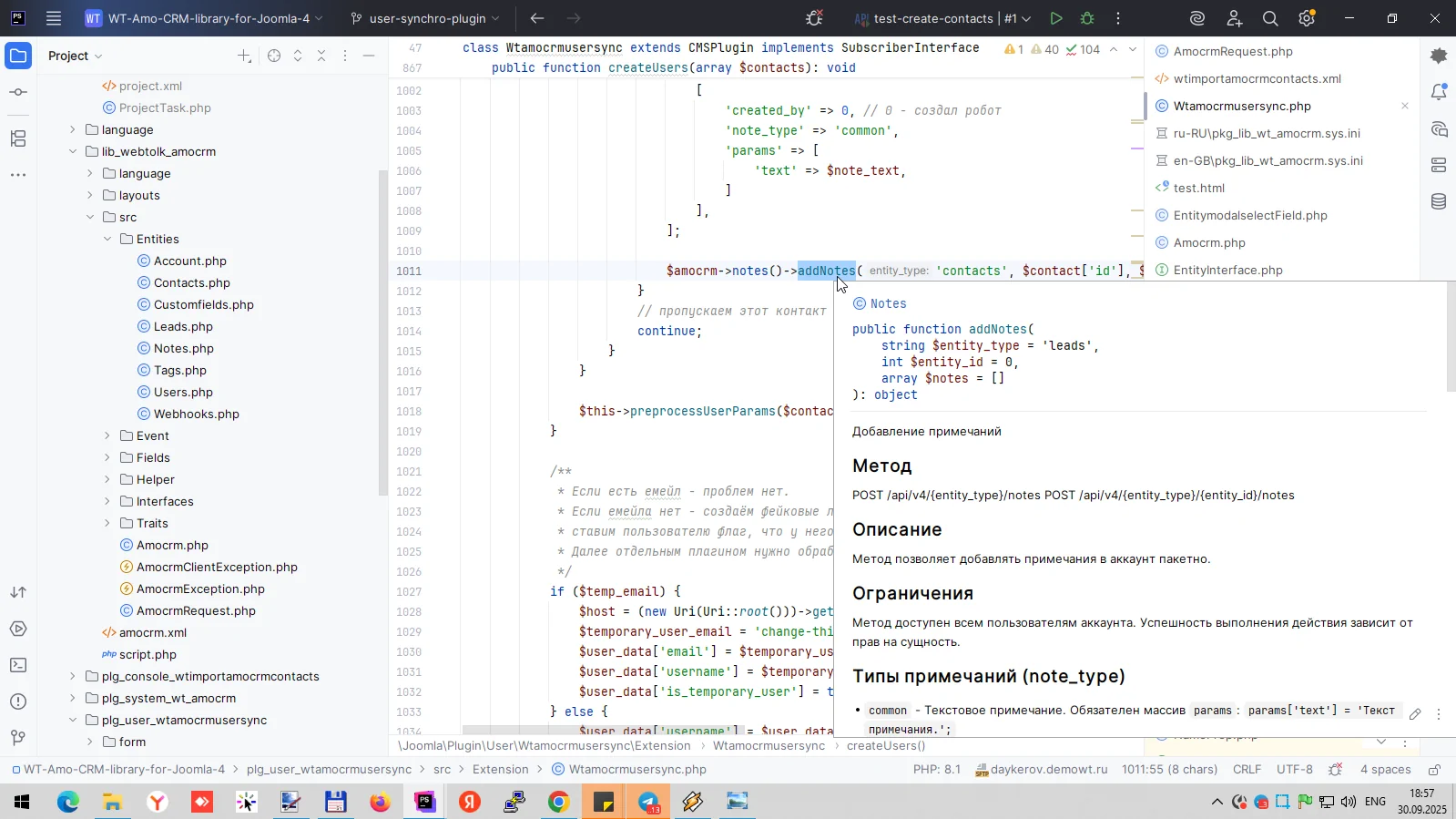Open Notes.php in the project tree
The height and width of the screenshot is (819, 1456).
(183, 349)
